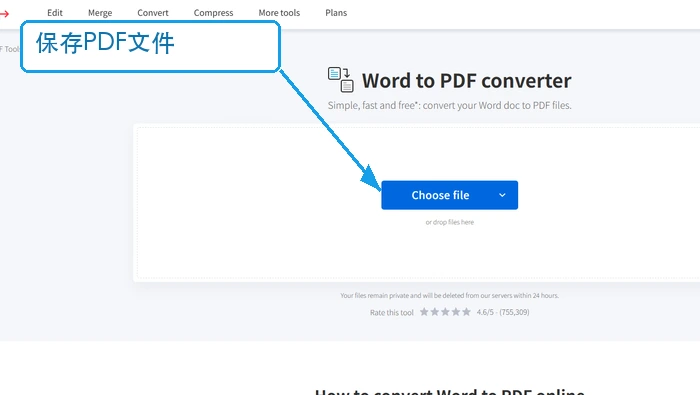Click the 'Your files remain private' notice
Image resolution: width=700 pixels, height=395 pixels.
[450, 295]
